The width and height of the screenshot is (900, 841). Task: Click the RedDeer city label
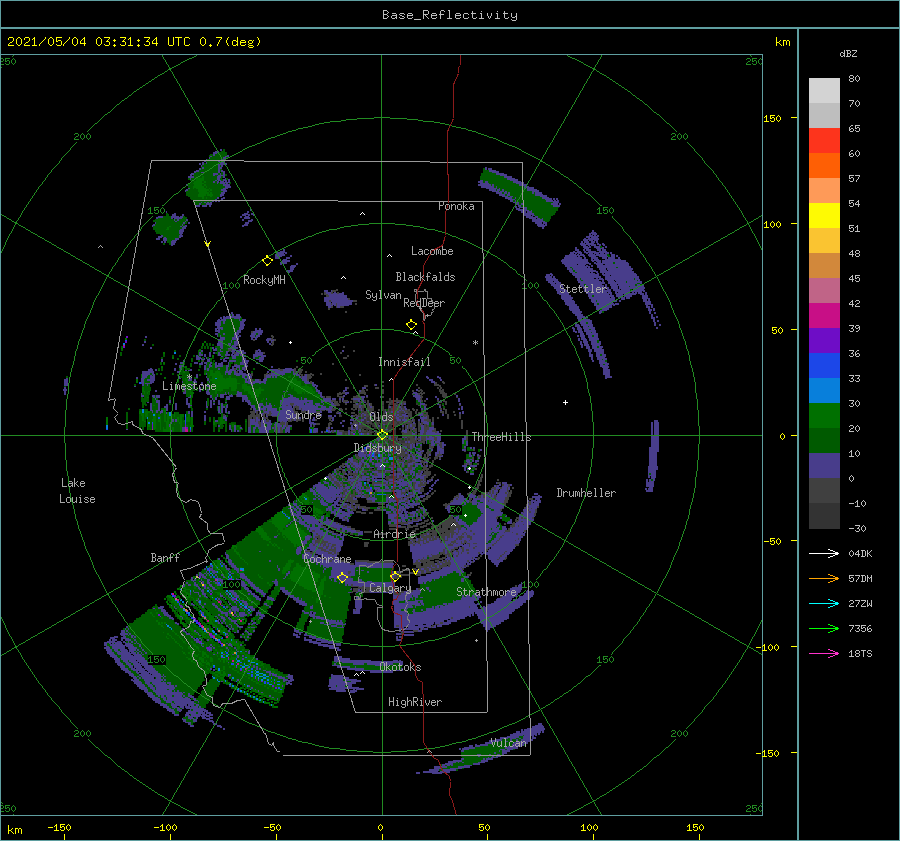[x=424, y=303]
